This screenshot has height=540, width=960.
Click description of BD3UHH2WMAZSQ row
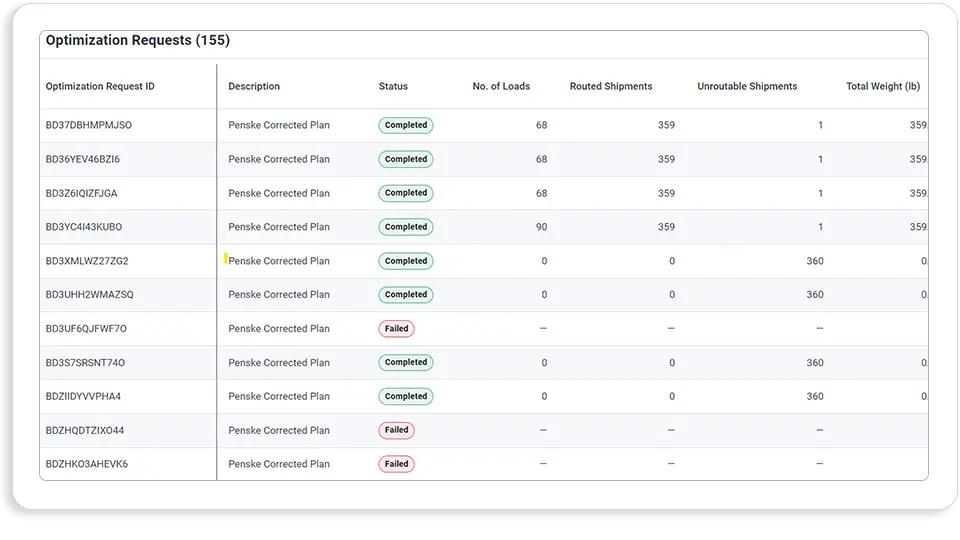(x=279, y=295)
